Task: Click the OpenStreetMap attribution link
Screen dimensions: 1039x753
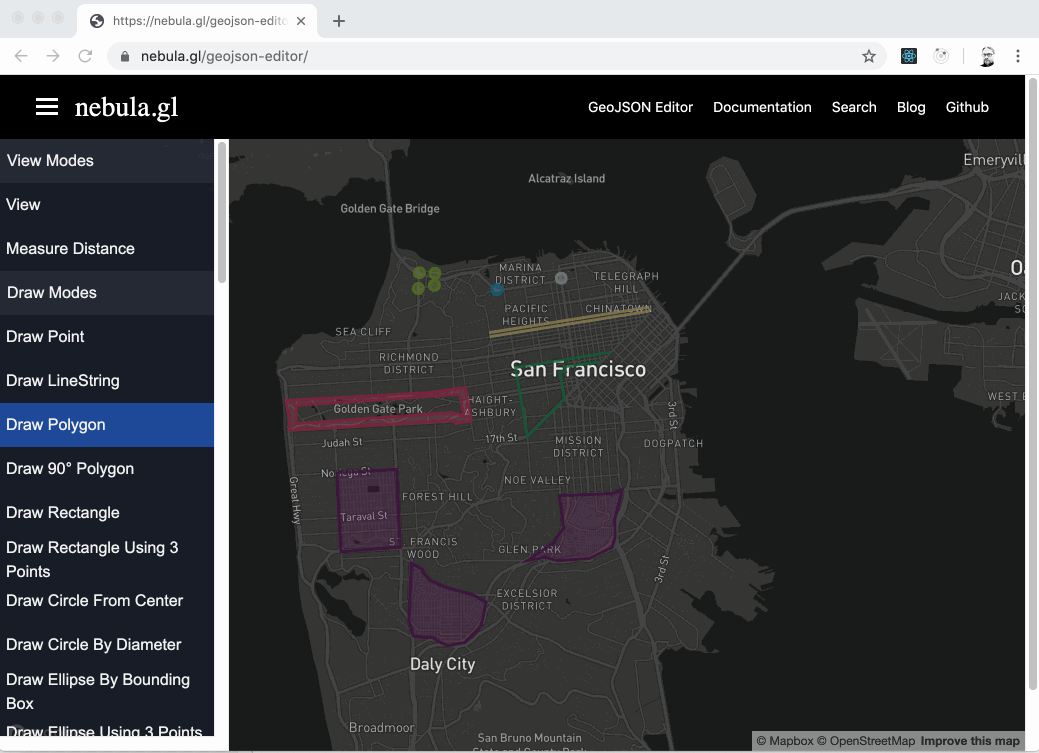Action: pyautogui.click(x=866, y=741)
